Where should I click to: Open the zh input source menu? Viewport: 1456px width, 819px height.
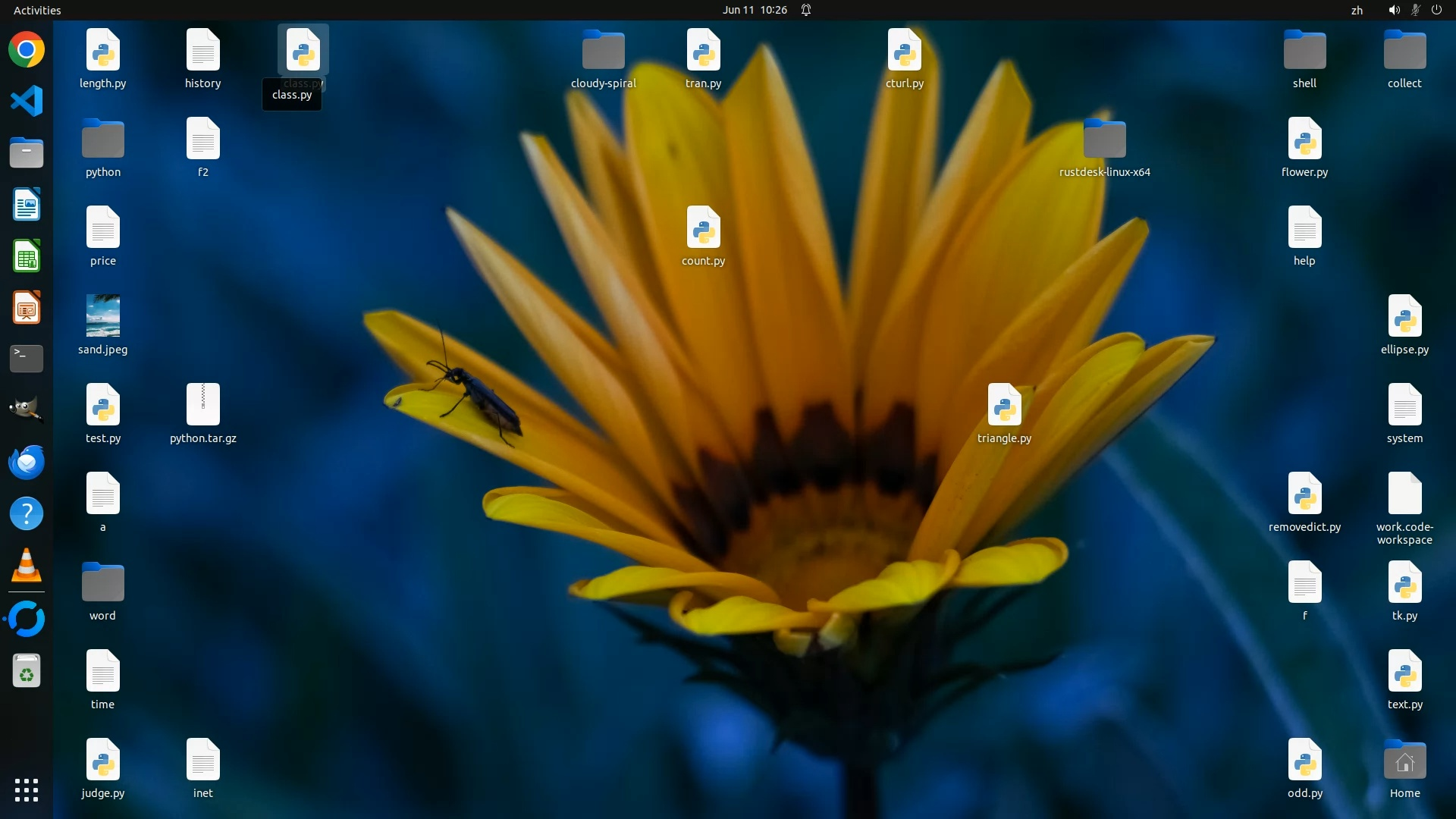tap(1357, 10)
